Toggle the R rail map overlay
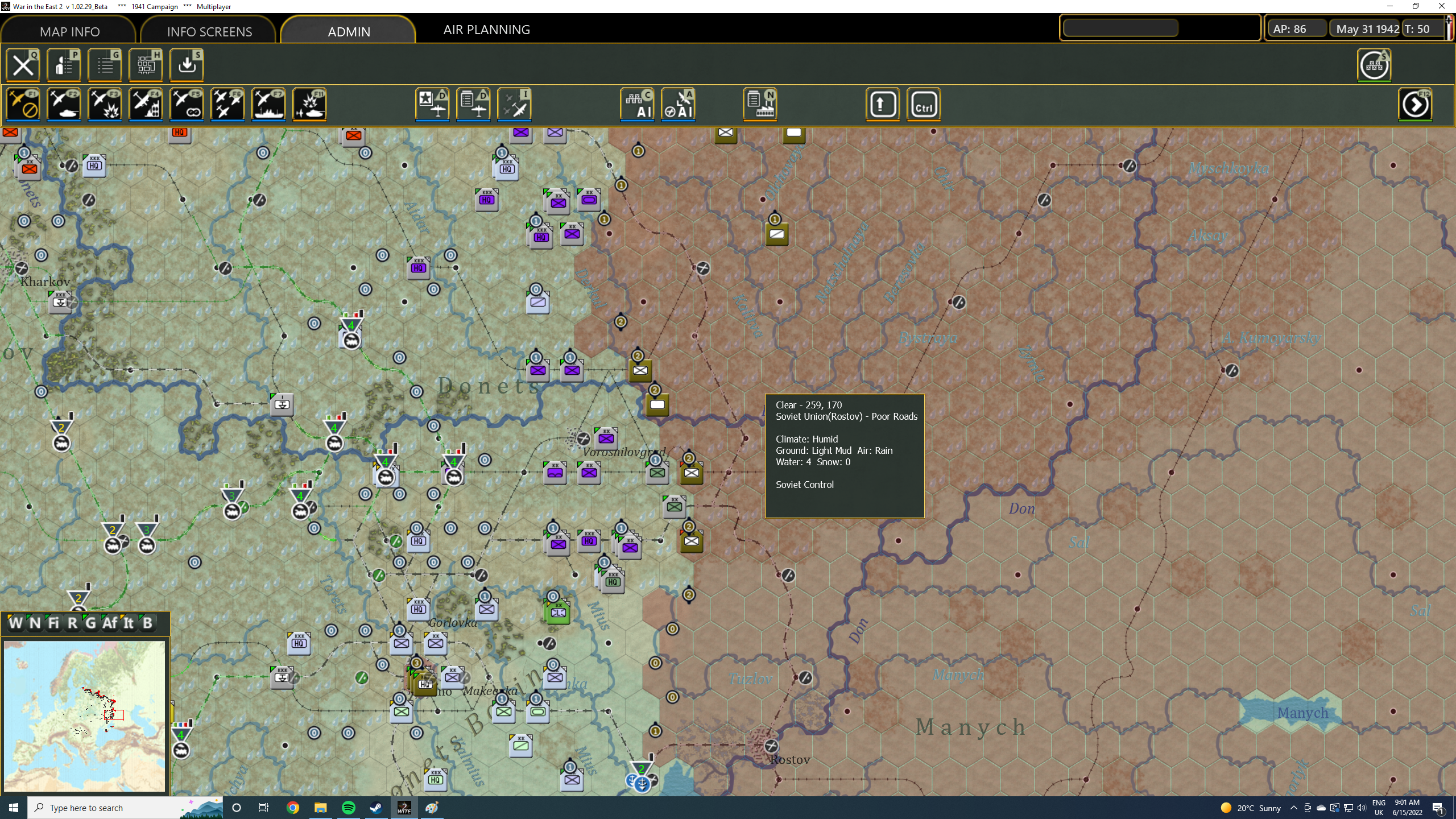 click(72, 623)
